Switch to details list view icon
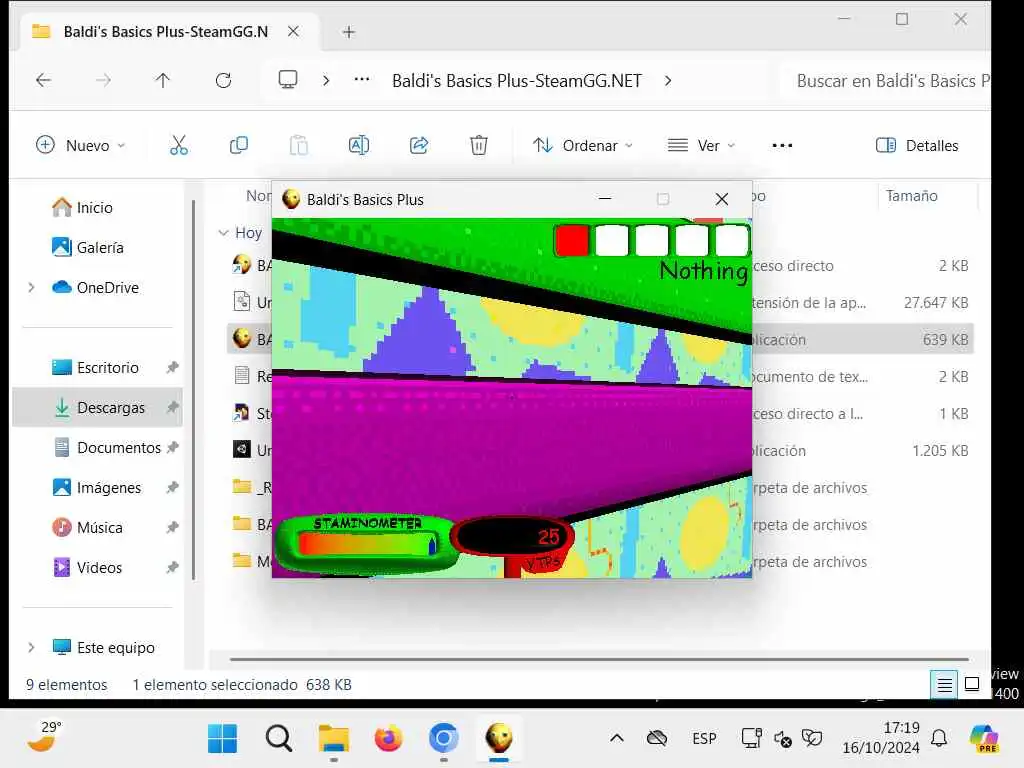 [944, 684]
